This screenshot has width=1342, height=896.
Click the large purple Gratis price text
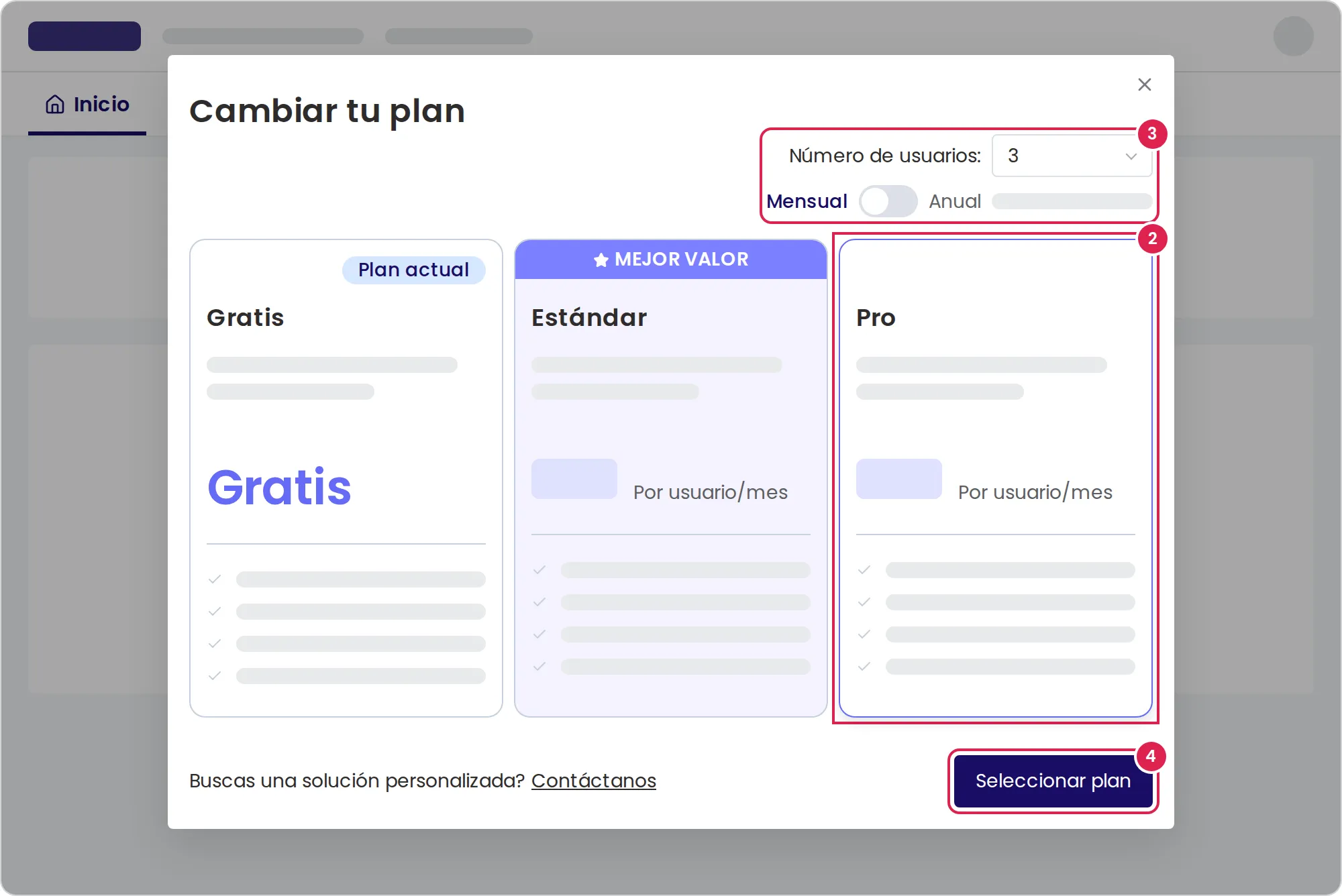[x=279, y=487]
